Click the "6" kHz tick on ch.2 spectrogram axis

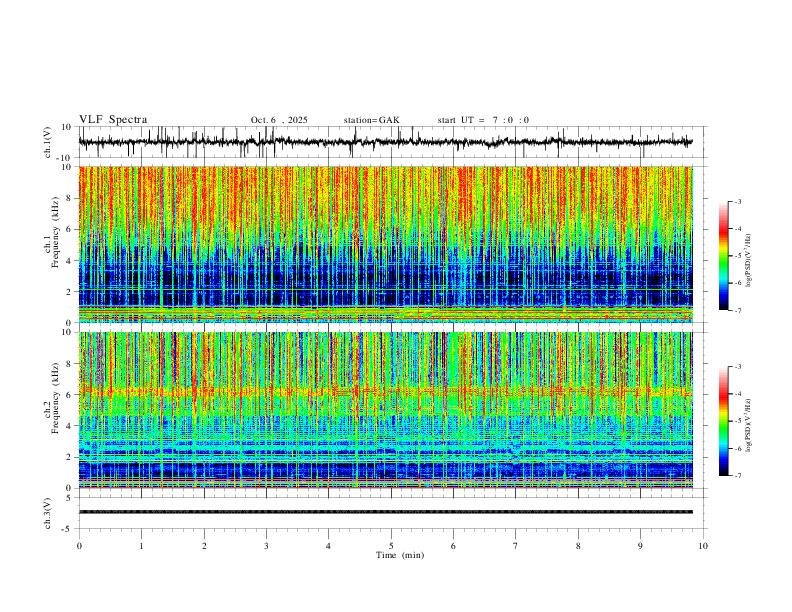point(69,395)
